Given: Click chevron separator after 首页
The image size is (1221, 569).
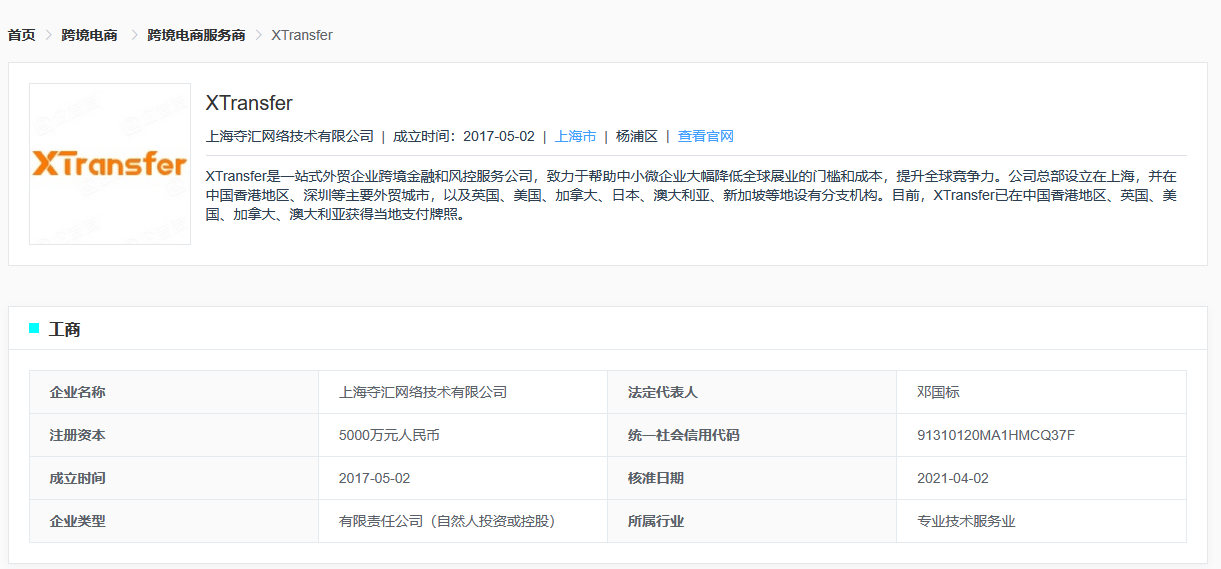Looking at the screenshot, I should [48, 35].
